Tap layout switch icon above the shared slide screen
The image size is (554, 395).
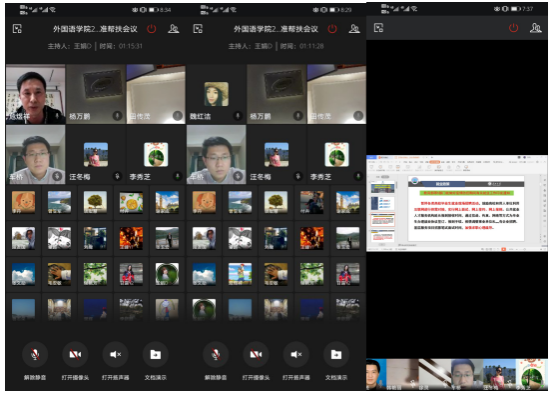379,28
